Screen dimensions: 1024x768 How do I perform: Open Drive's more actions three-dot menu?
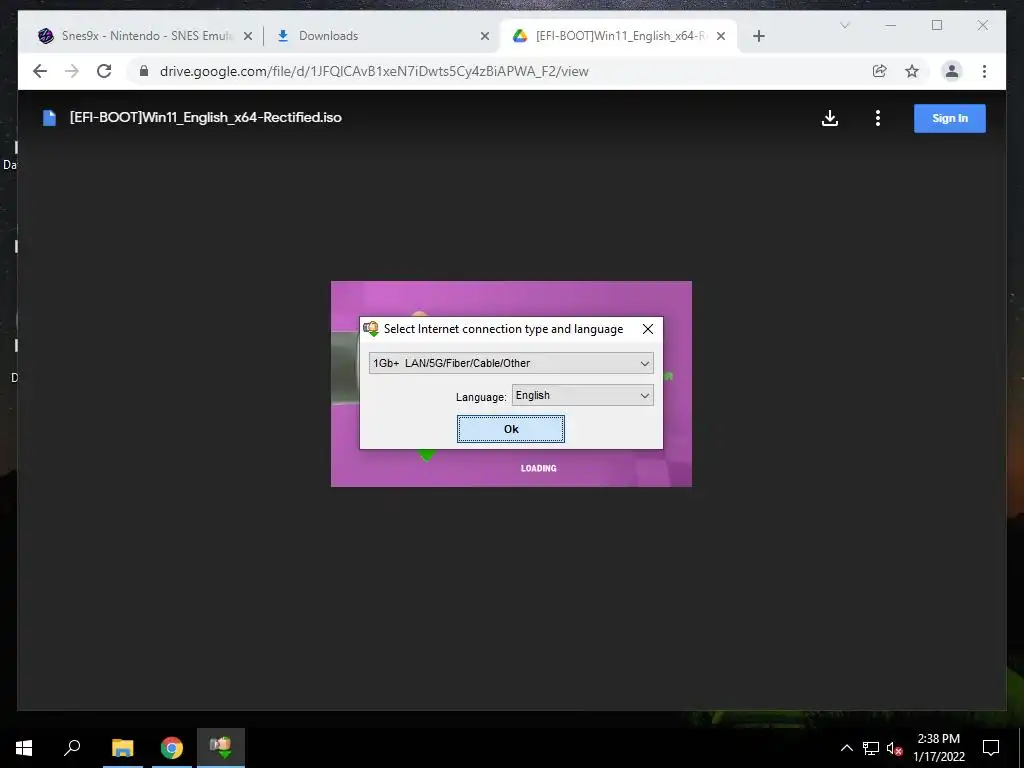point(878,118)
